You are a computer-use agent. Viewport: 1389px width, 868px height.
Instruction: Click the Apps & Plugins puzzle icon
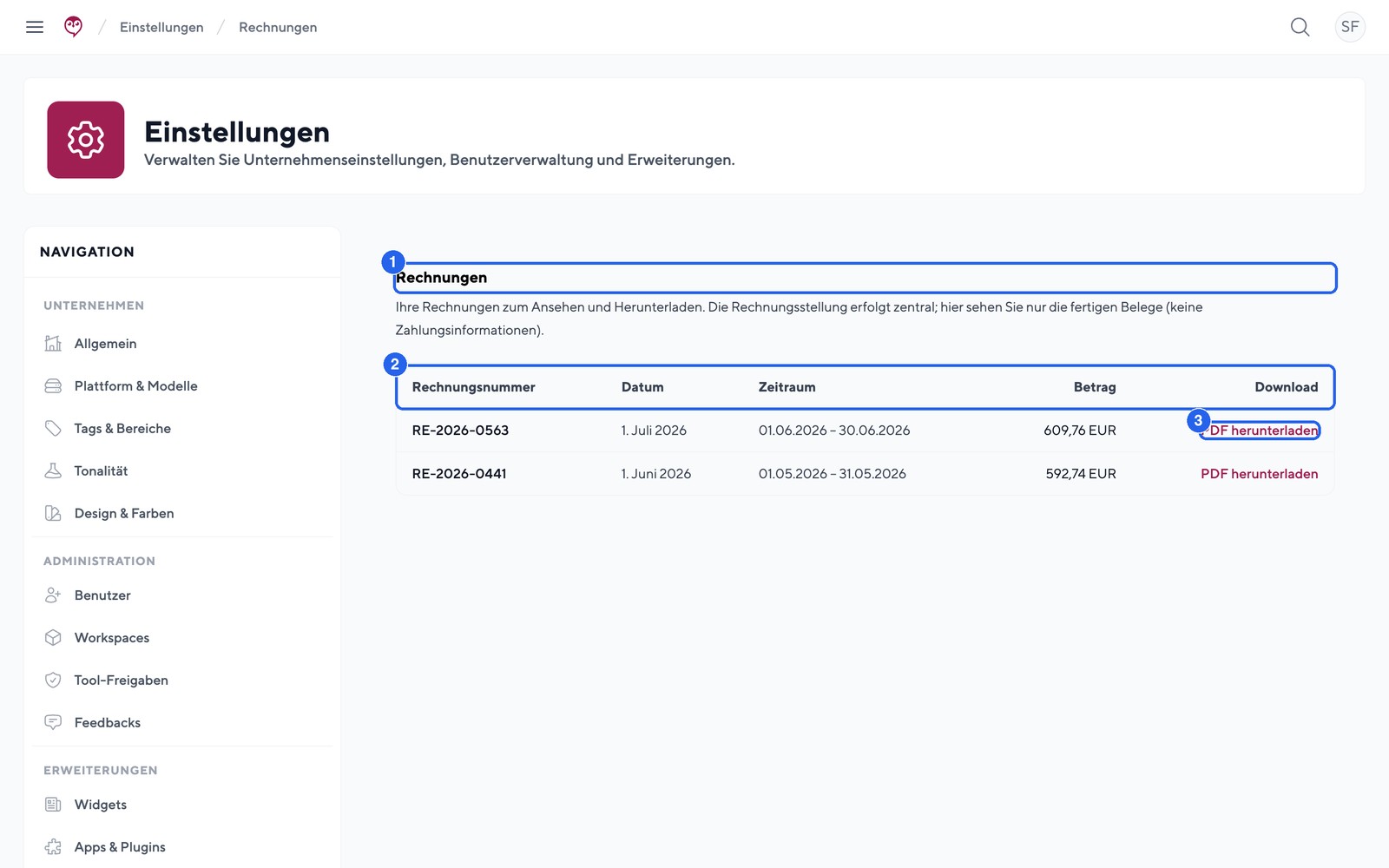[x=53, y=847]
